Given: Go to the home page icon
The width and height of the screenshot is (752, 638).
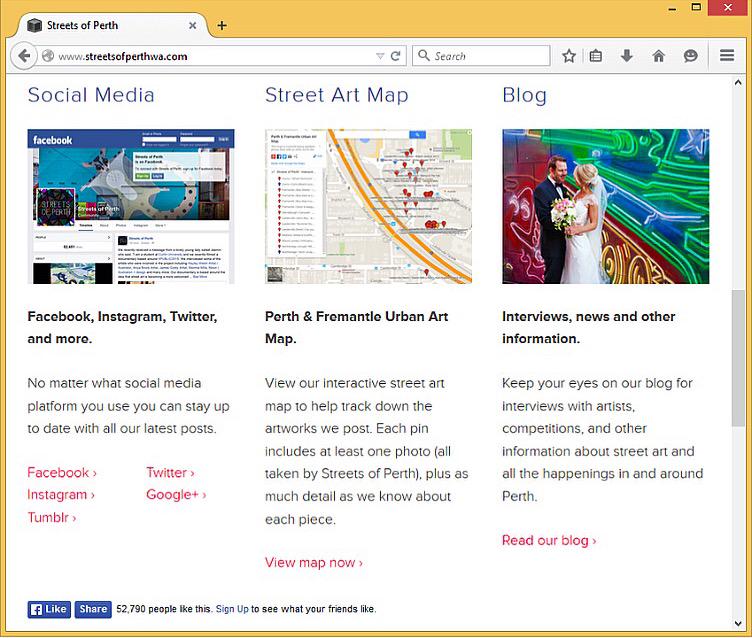Looking at the screenshot, I should (658, 56).
